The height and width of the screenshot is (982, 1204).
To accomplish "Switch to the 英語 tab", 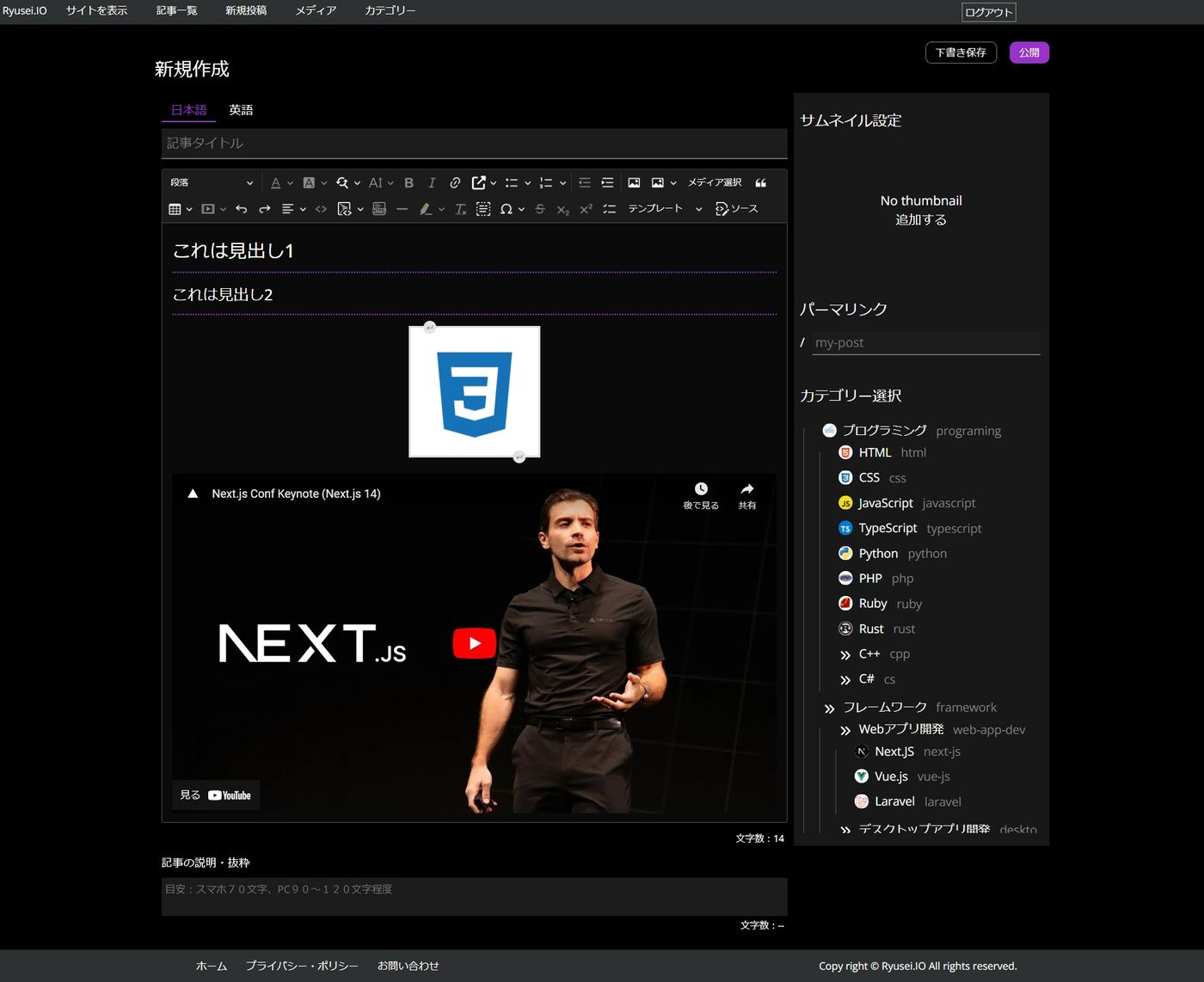I will 241,110.
